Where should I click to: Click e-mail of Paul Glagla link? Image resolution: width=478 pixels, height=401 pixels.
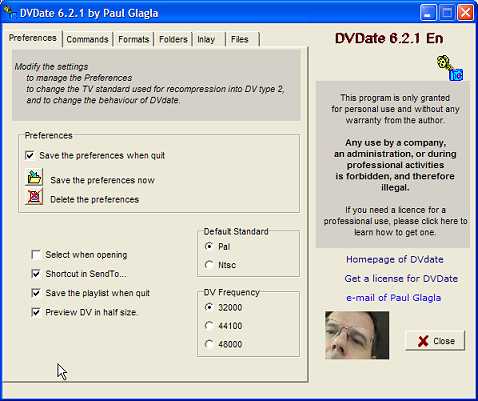click(394, 298)
